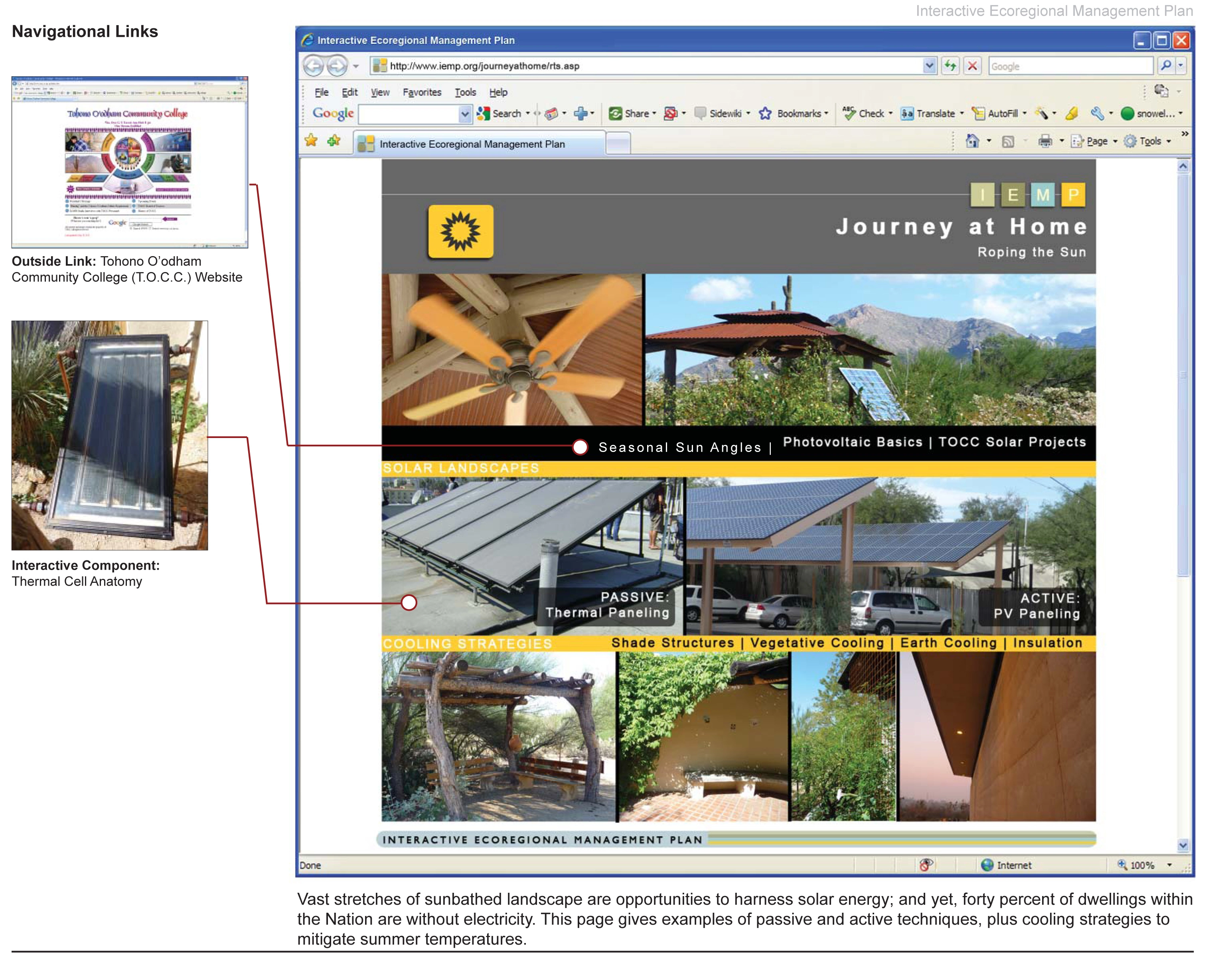Follow the Photovoltaic Basics link
The image size is (1232, 955).
[852, 442]
